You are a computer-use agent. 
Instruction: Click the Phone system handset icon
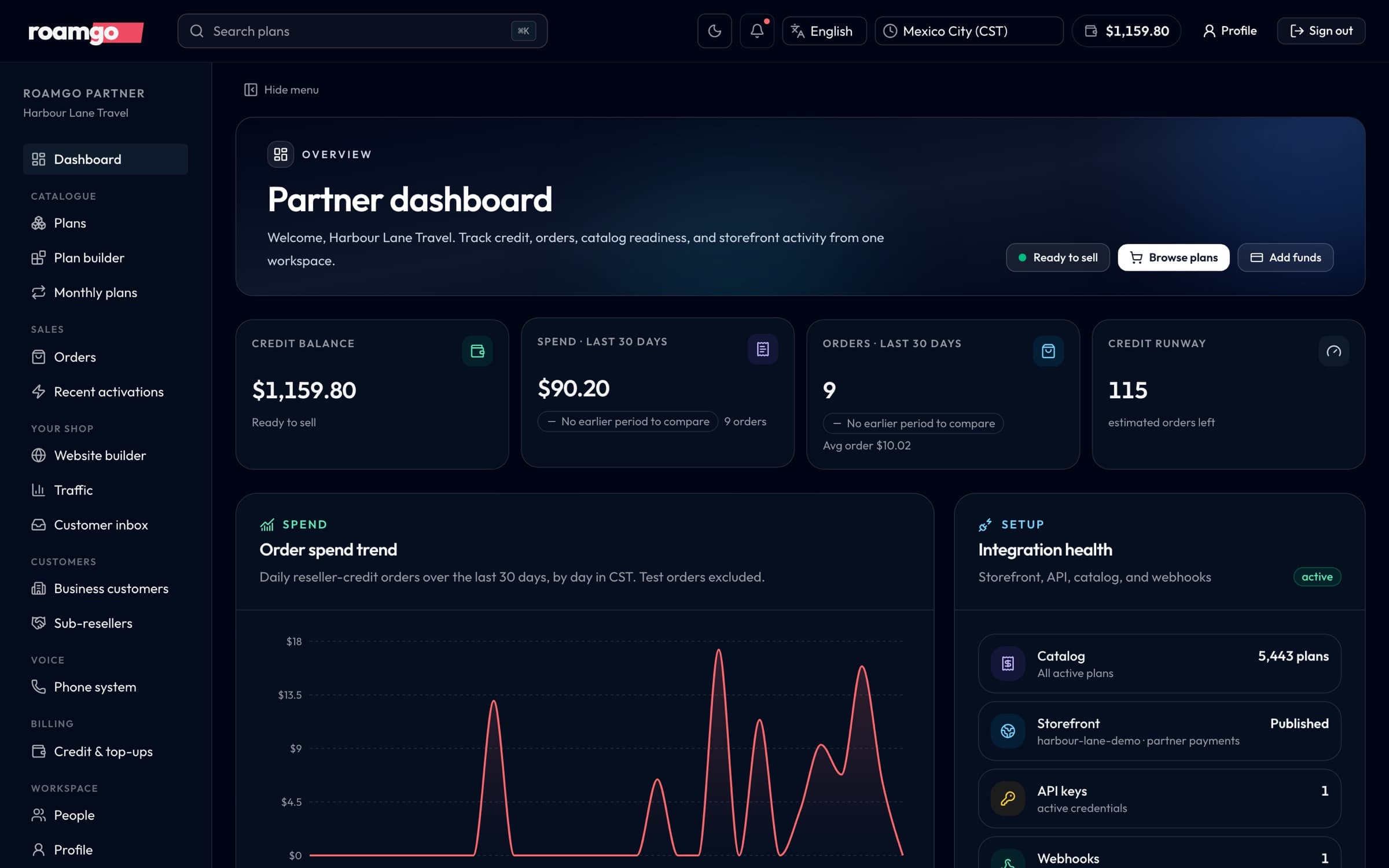tap(39, 687)
